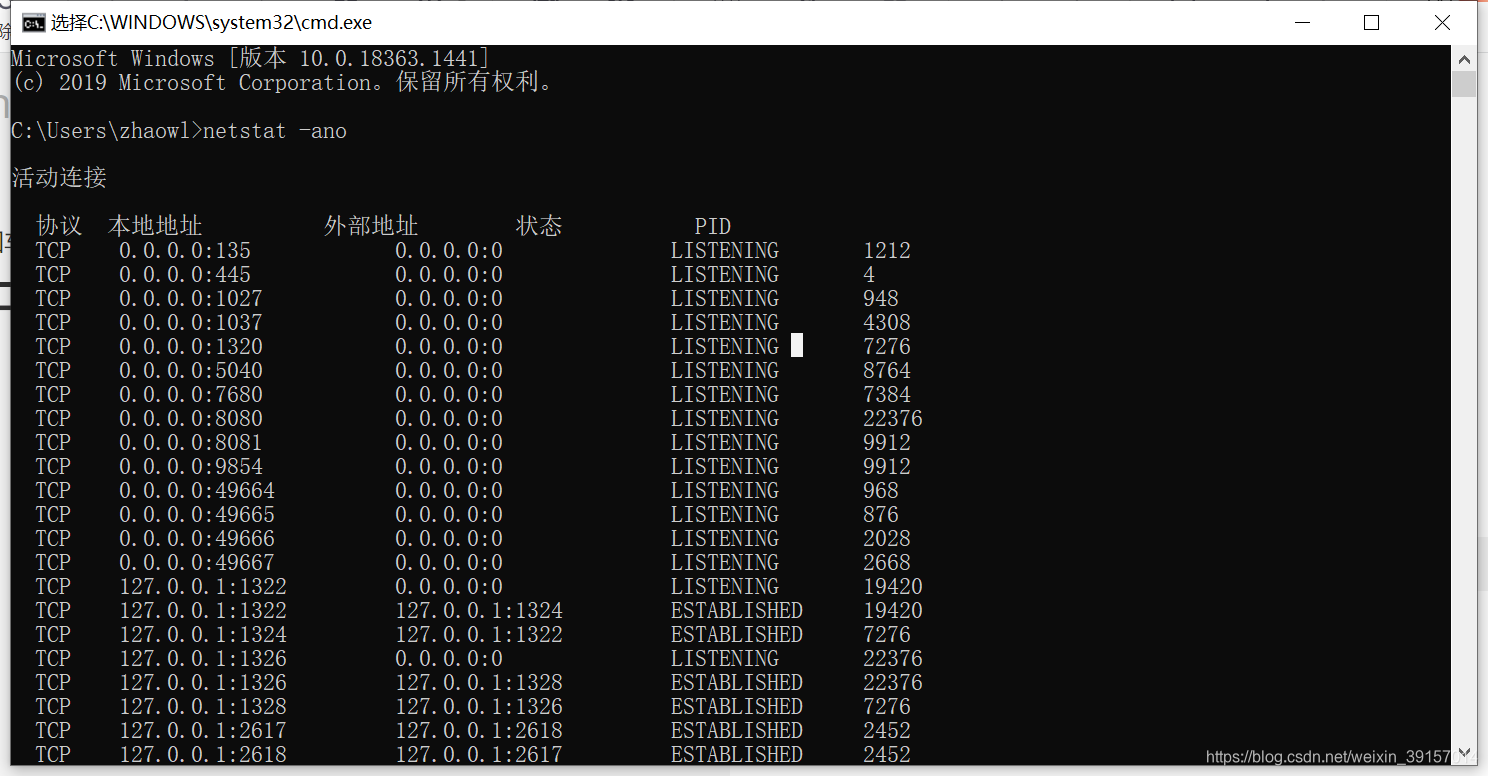This screenshot has width=1488, height=776.
Task: Click the window title text cmd.exe
Action: tap(211, 22)
